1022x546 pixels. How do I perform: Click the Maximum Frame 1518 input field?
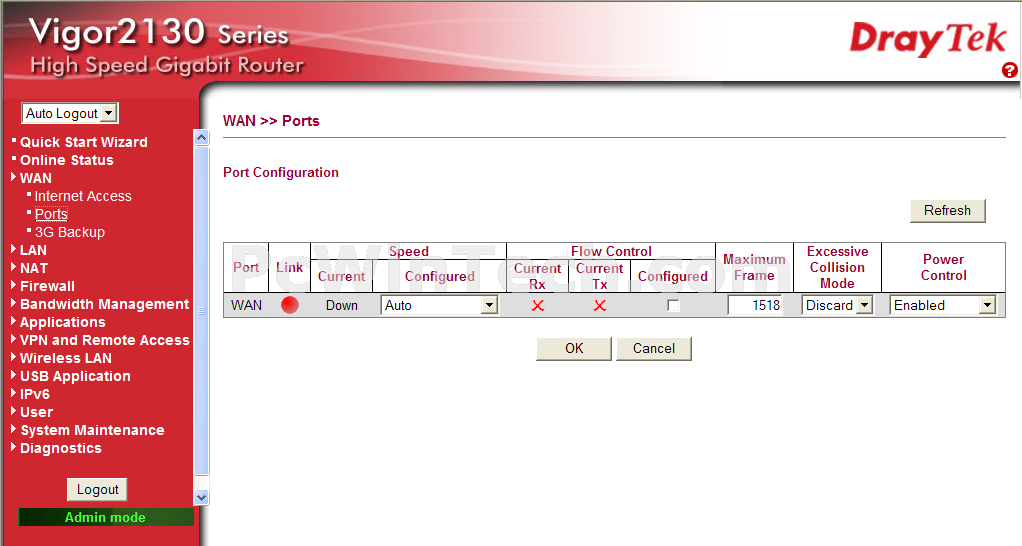(x=755, y=305)
